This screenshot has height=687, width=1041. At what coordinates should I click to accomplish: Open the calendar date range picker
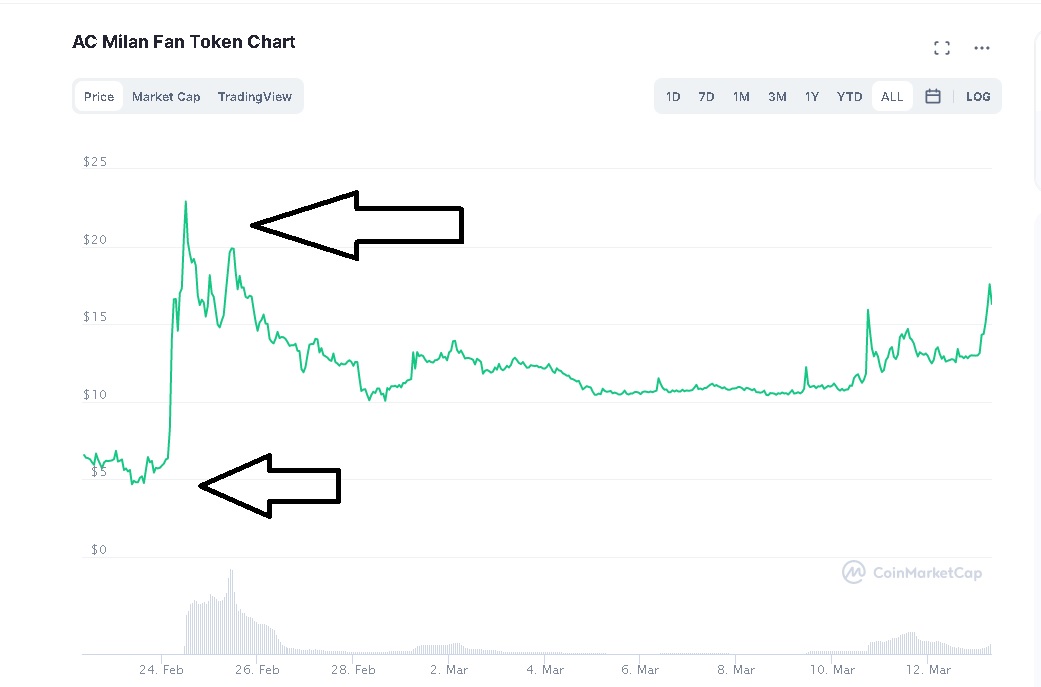click(x=933, y=97)
